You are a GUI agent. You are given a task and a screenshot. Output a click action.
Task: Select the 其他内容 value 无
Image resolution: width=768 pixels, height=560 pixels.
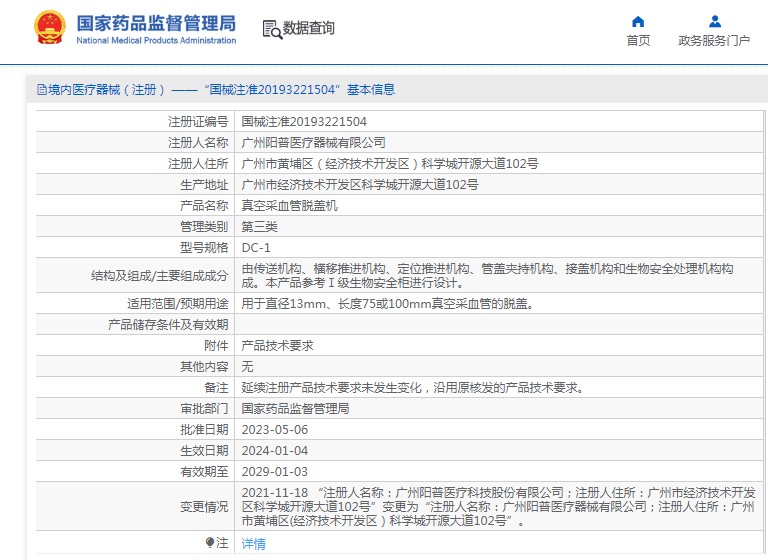(x=247, y=366)
